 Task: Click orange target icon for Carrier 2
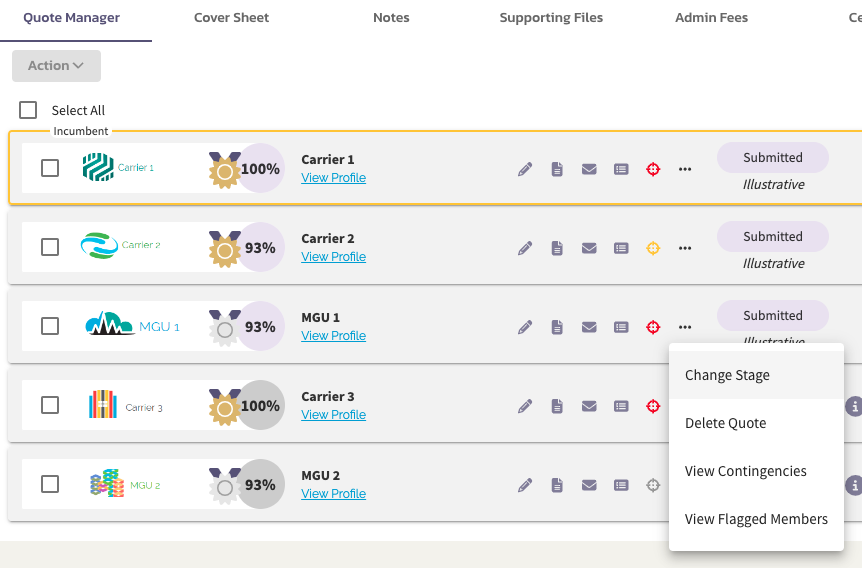pos(653,248)
